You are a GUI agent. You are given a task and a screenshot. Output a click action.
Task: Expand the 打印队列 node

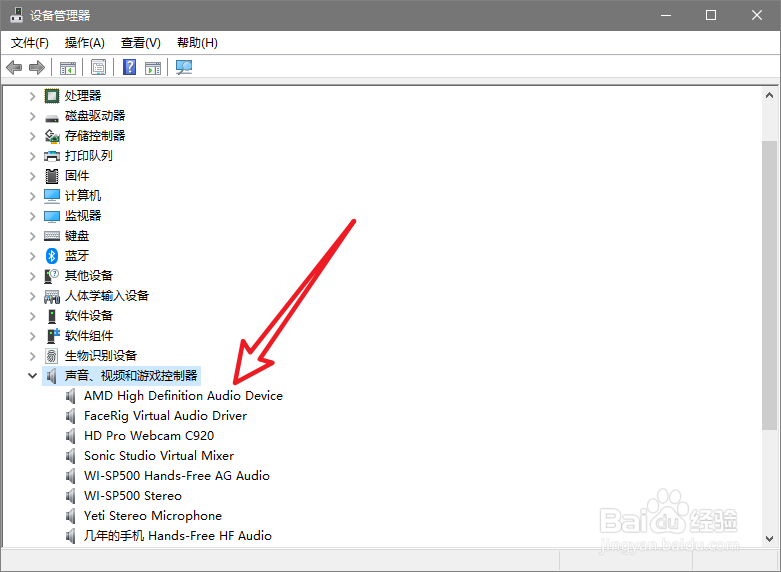tap(32, 156)
